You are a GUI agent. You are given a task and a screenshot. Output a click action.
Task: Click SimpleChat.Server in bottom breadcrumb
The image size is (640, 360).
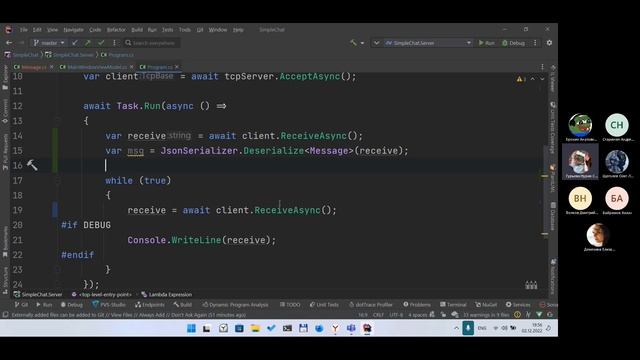point(38,294)
